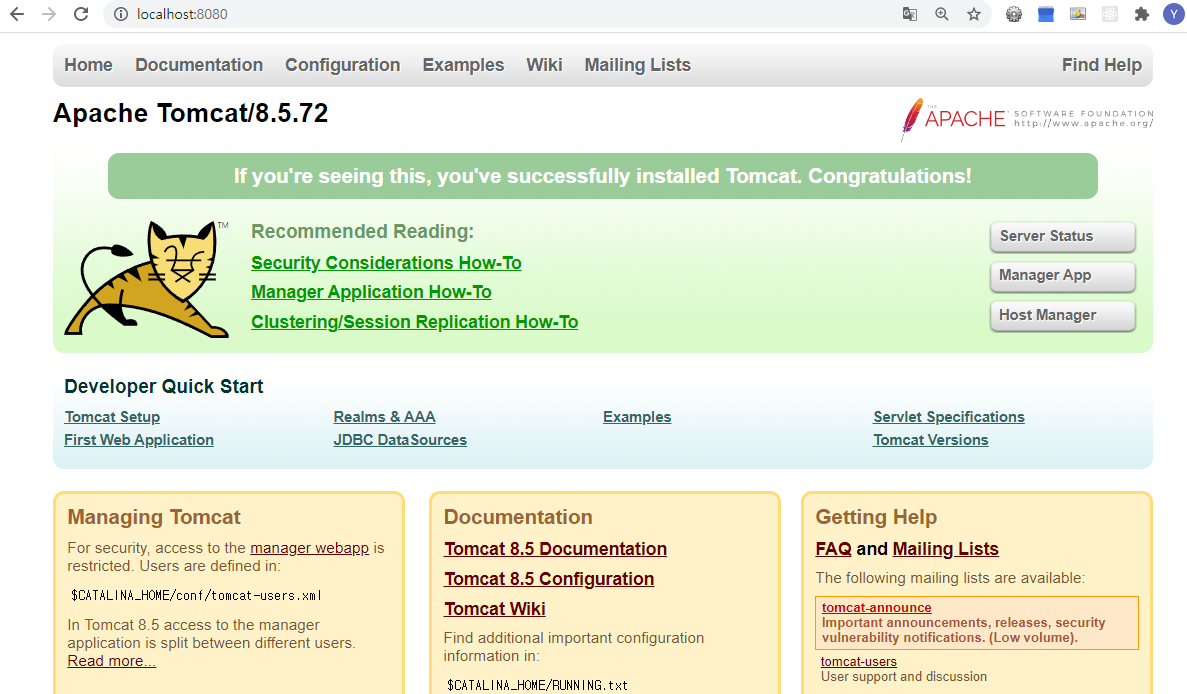Open the Mailing Lists nav item in top bar
This screenshot has height=694, width=1187.
pyautogui.click(x=637, y=65)
